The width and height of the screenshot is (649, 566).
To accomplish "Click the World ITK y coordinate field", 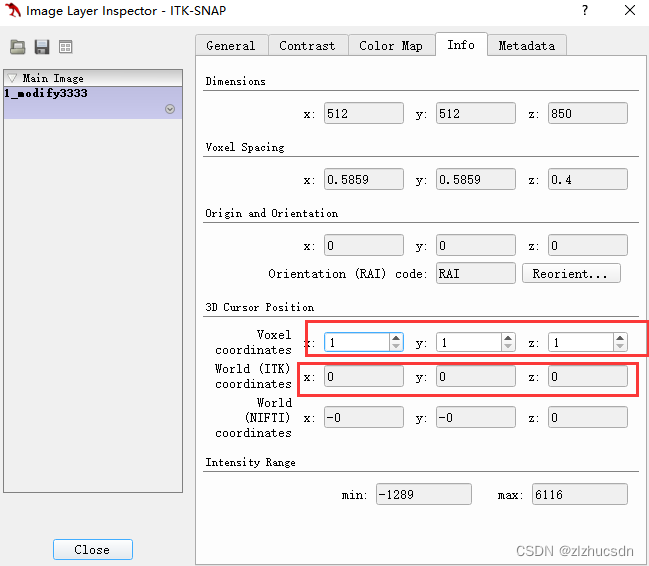I will [x=476, y=376].
